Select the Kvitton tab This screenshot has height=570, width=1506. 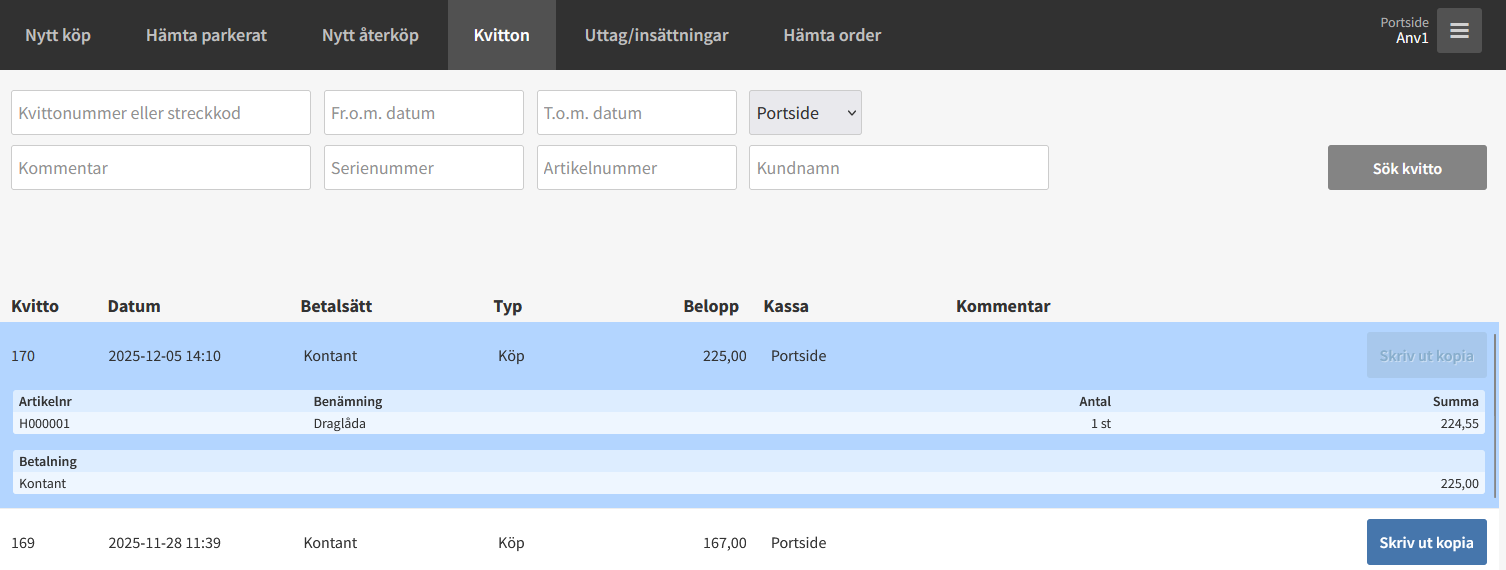501,35
